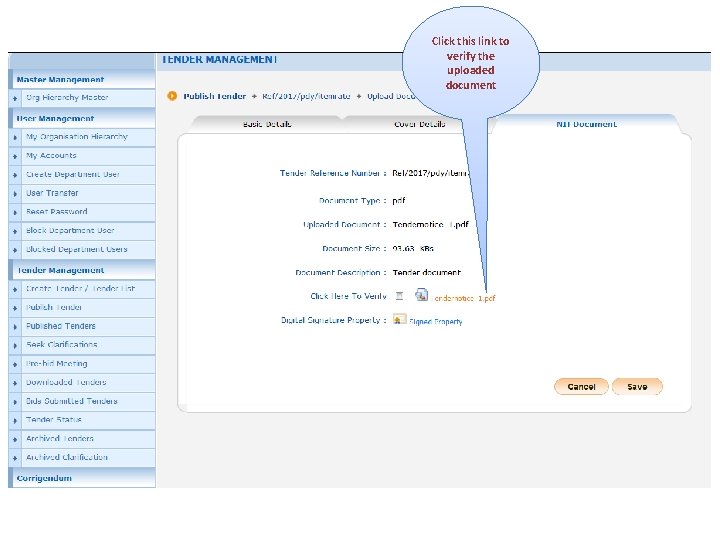Screen dimensions: 720x540
Task: Click Ref/2017/pdy/itemrate in the breadcrumb
Action: (x=306, y=96)
